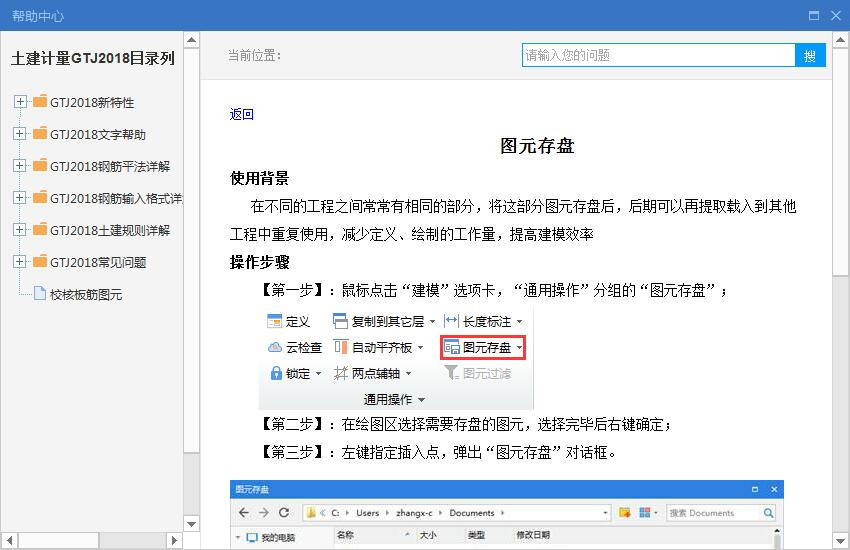Select the GTJ2018常见问题 tree label
Viewport: 850px width, 550px height.
coord(98,262)
